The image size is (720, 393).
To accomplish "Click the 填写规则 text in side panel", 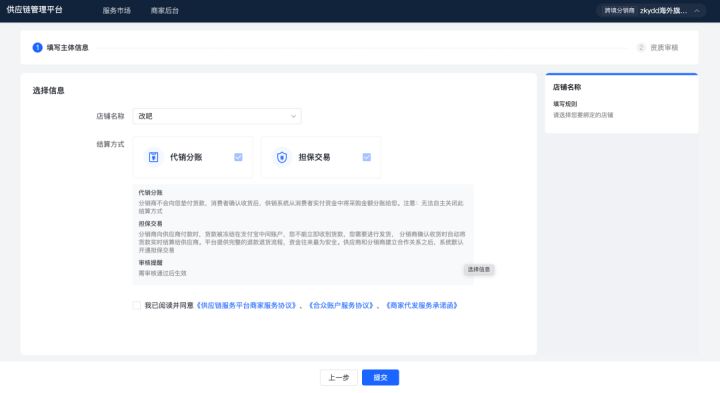I will coord(565,104).
